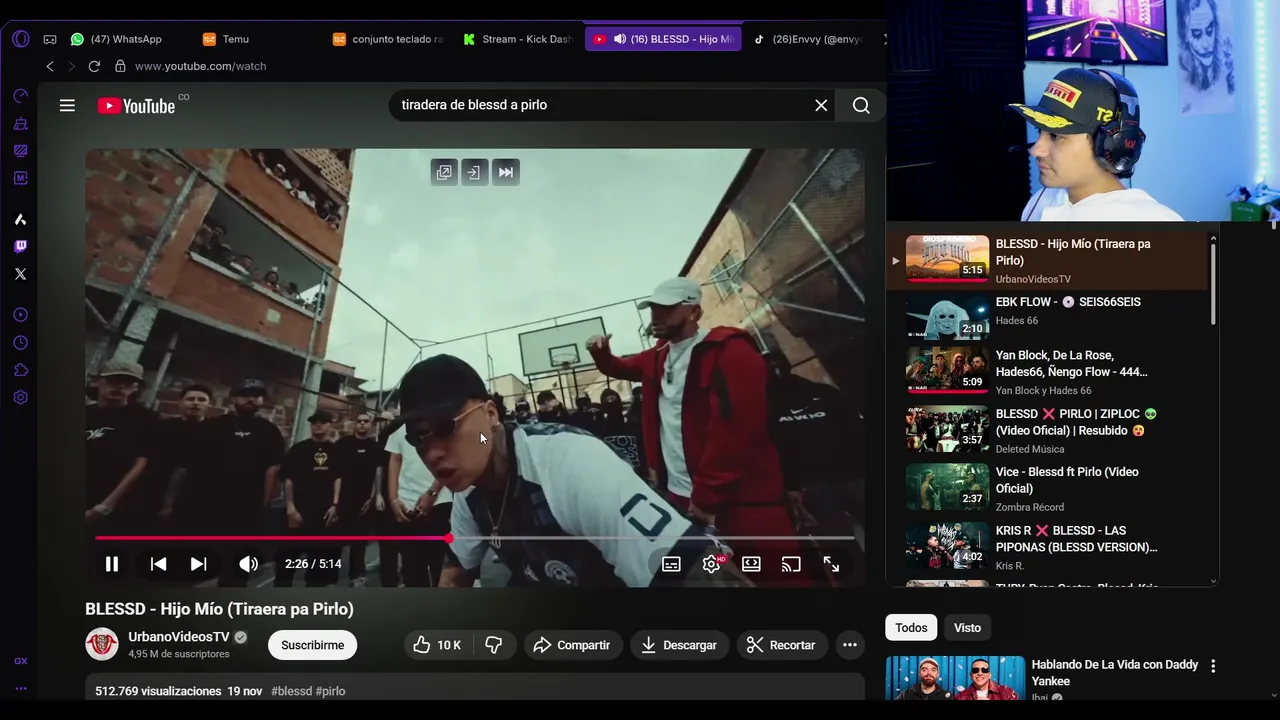Click the #blessd hashtag link
Image resolution: width=1280 pixels, height=720 pixels.
tap(291, 691)
